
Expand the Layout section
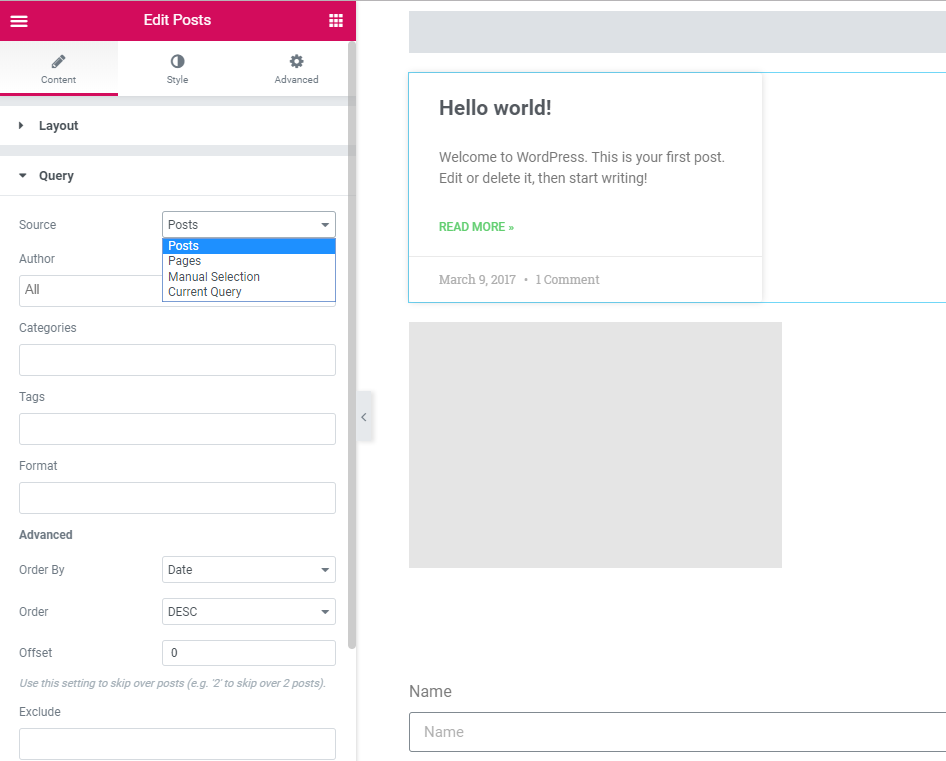(58, 126)
